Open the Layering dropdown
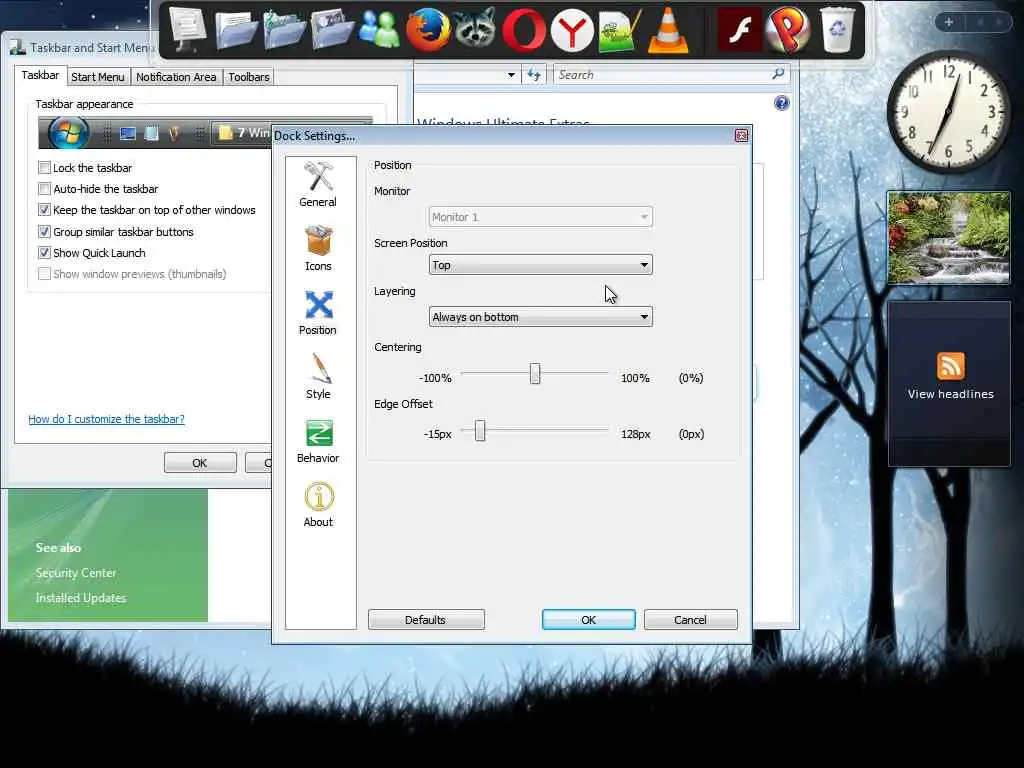This screenshot has width=1024, height=768. pos(540,317)
